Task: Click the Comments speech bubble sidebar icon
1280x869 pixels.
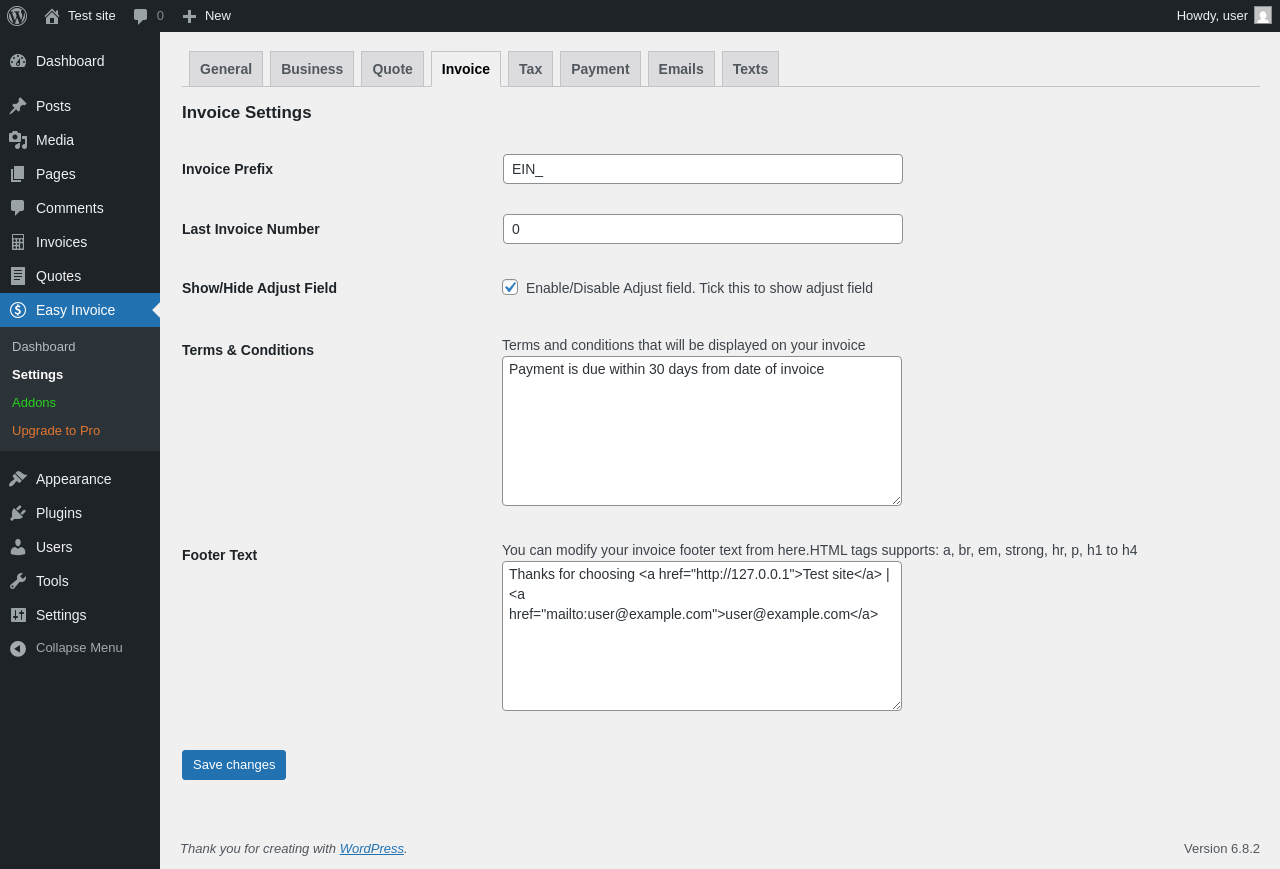Action: (18, 208)
